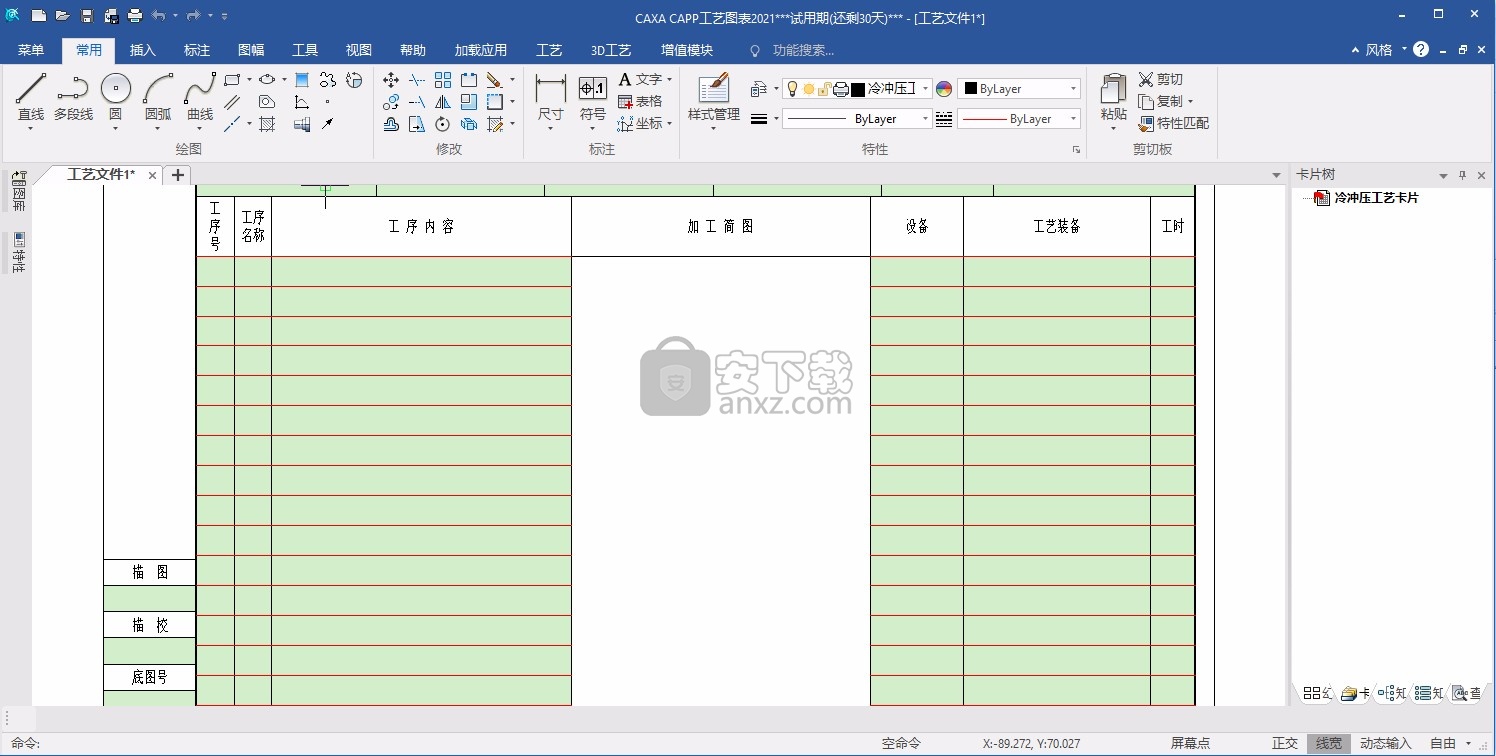The width and height of the screenshot is (1496, 756).
Task: Click the 表格 table button
Action: point(640,102)
